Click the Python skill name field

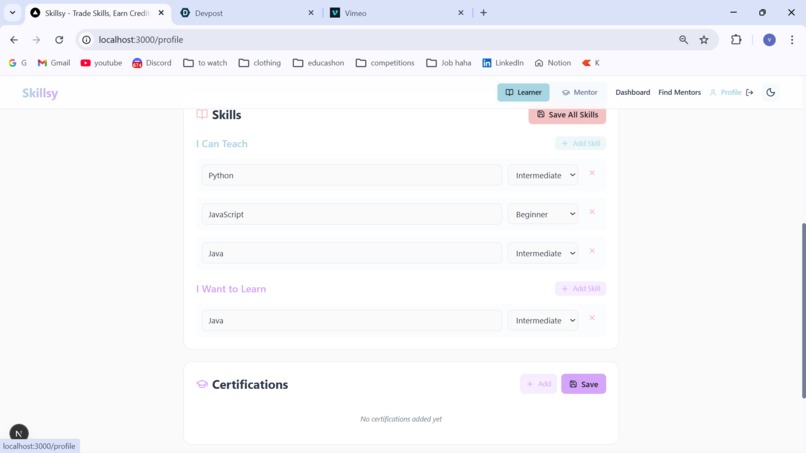click(352, 175)
